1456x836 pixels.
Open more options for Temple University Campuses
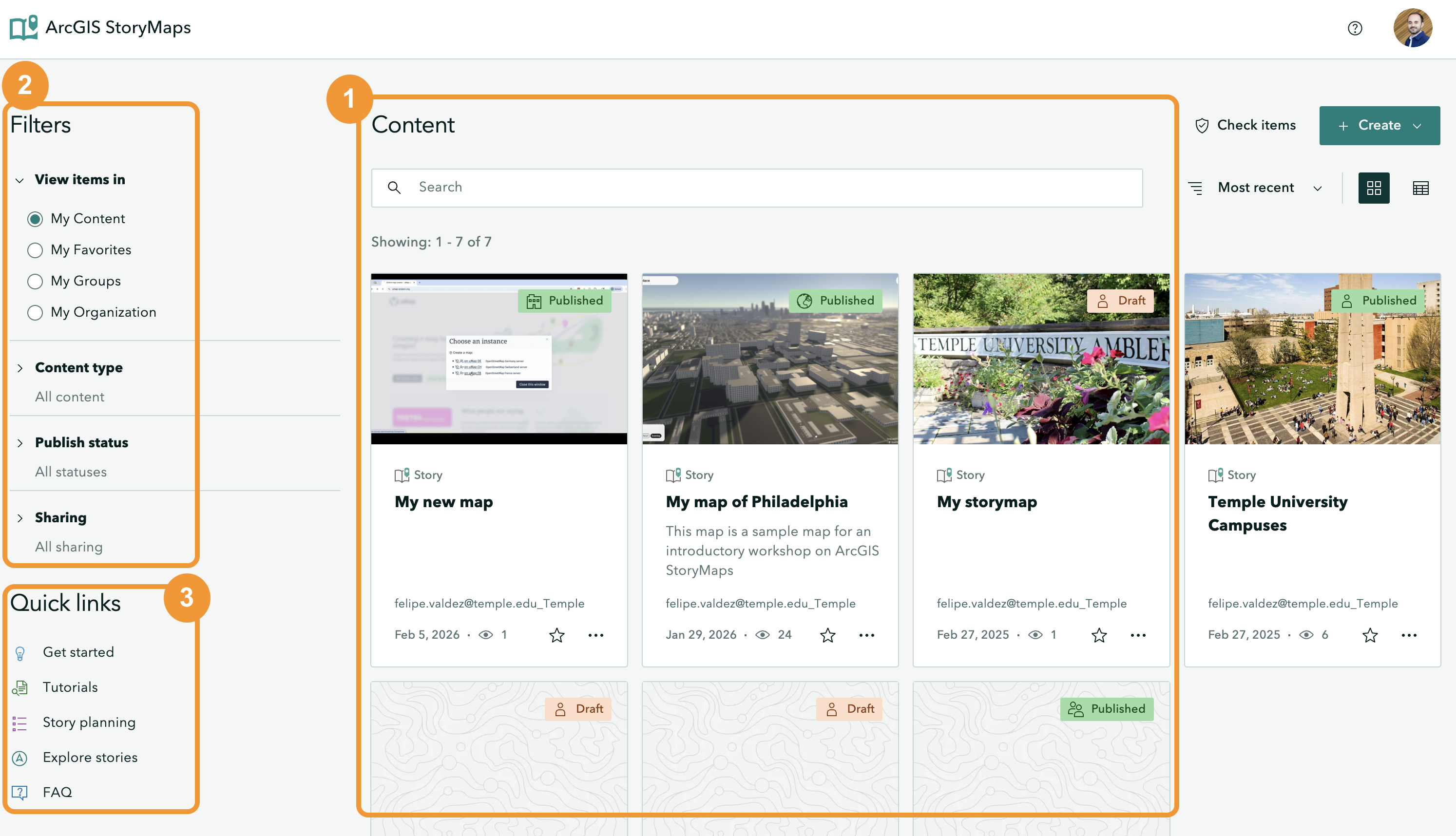[x=1409, y=635]
